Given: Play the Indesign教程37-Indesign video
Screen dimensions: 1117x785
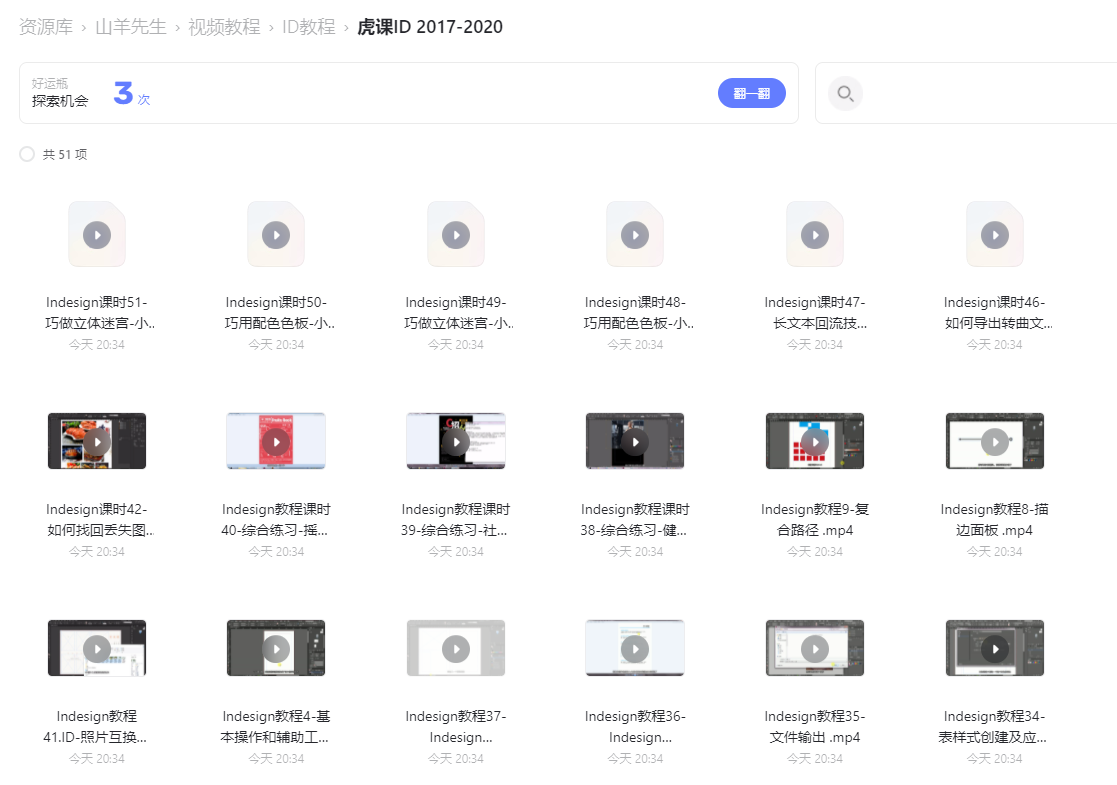Looking at the screenshot, I should [x=456, y=647].
